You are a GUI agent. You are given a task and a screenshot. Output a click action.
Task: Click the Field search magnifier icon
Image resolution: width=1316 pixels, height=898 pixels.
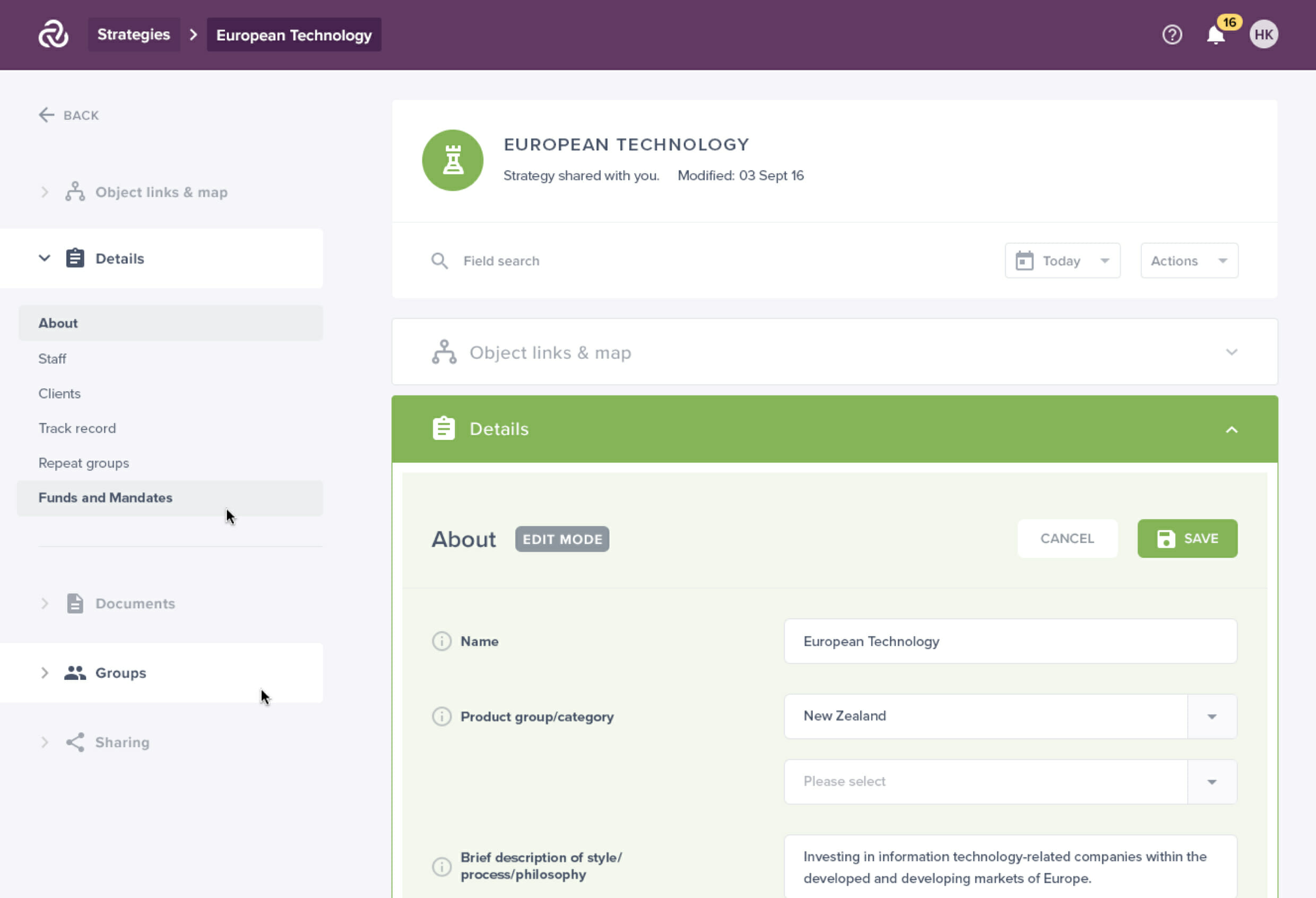click(x=439, y=261)
